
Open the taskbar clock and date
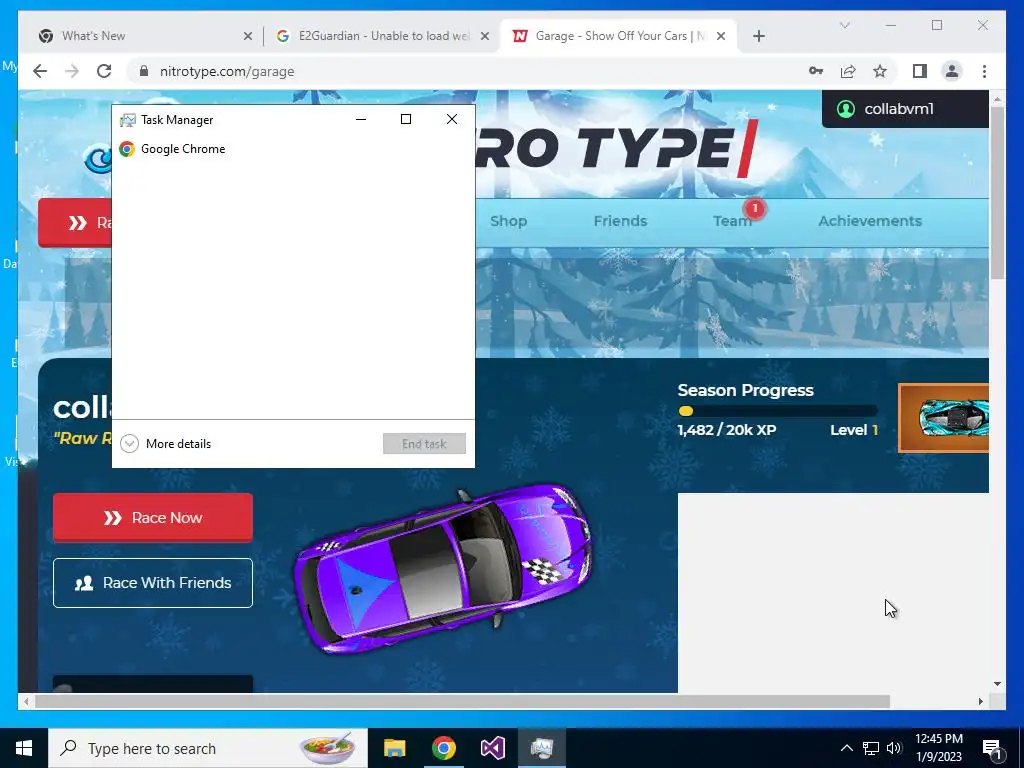point(938,748)
